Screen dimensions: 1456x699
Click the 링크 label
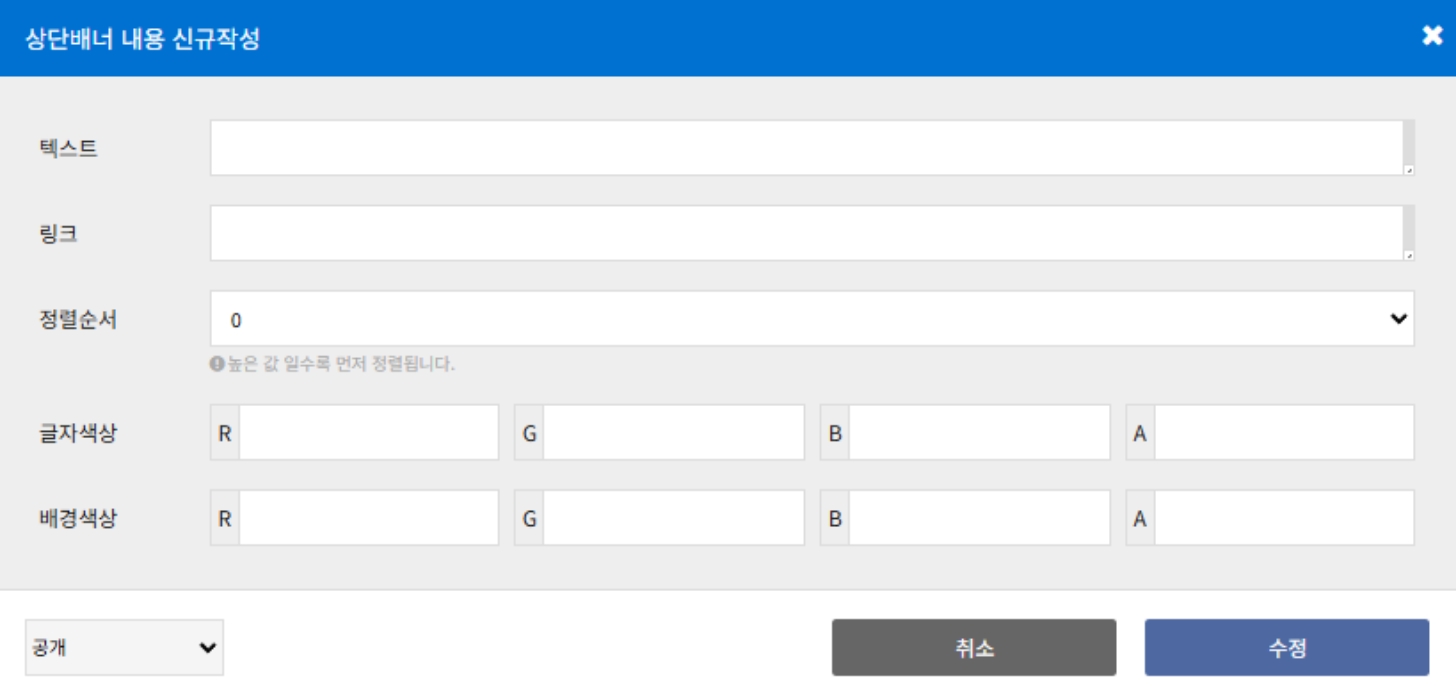coord(59,235)
